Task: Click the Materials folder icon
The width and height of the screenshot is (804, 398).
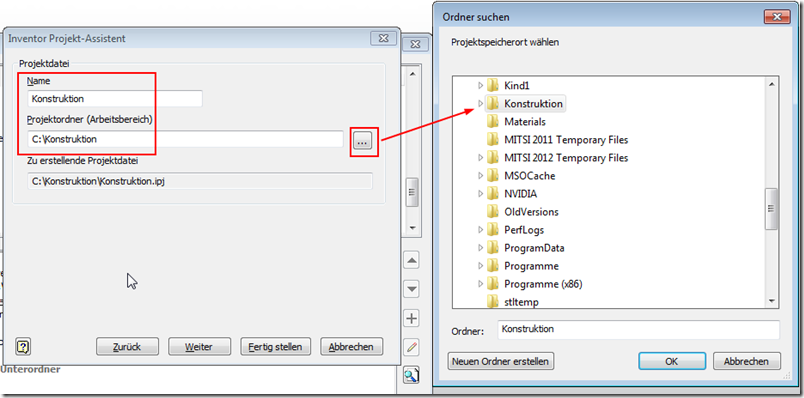Action: [493, 122]
